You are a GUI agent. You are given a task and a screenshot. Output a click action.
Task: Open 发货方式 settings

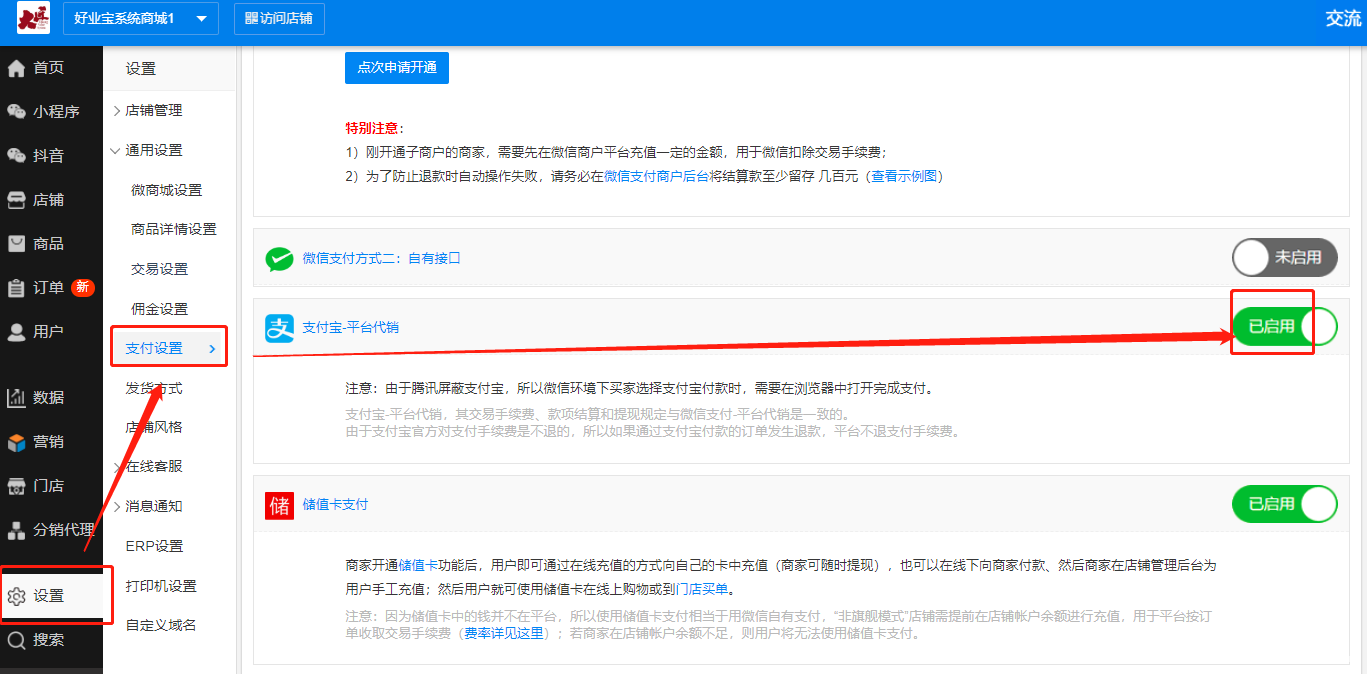[154, 388]
